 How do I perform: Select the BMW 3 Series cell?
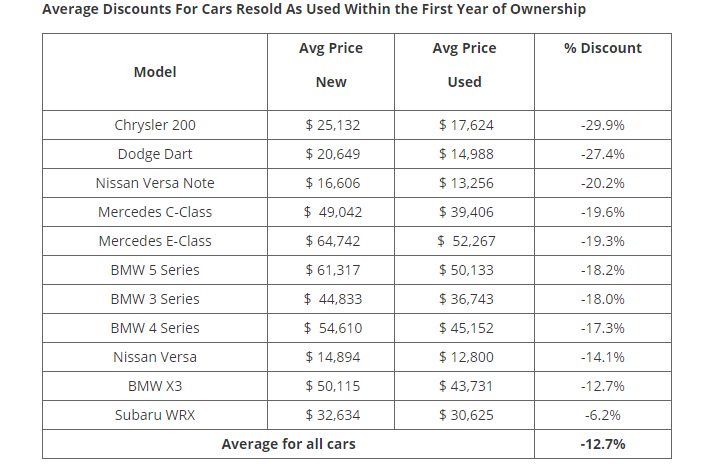(155, 299)
